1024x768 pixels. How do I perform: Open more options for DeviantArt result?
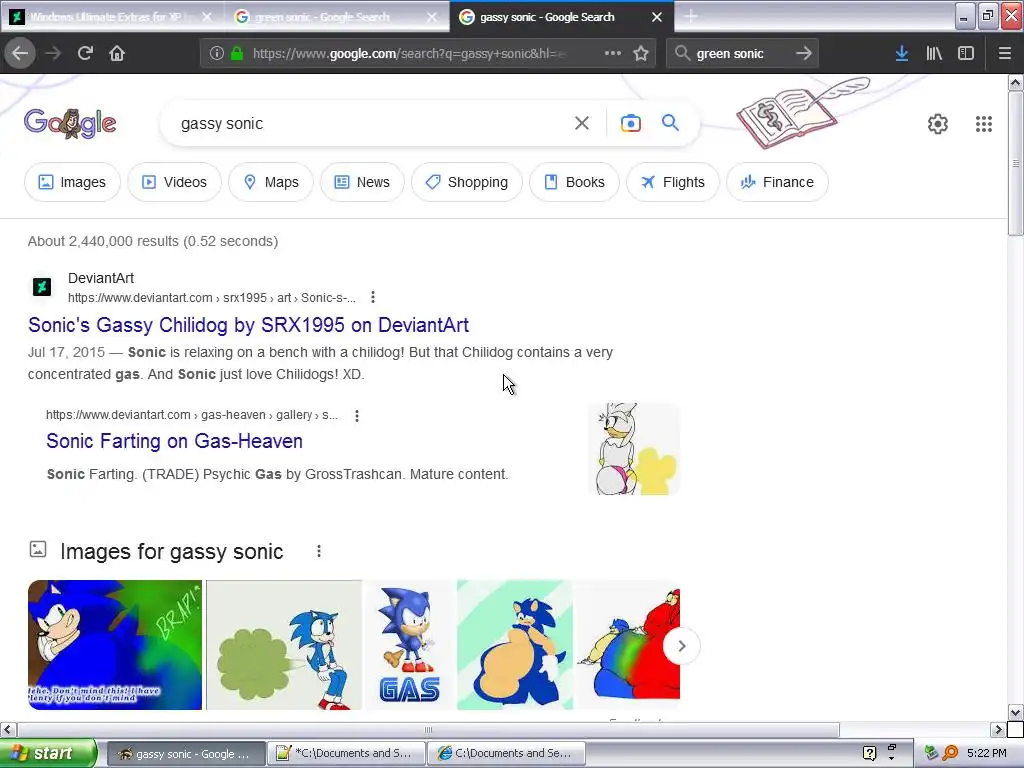point(373,297)
